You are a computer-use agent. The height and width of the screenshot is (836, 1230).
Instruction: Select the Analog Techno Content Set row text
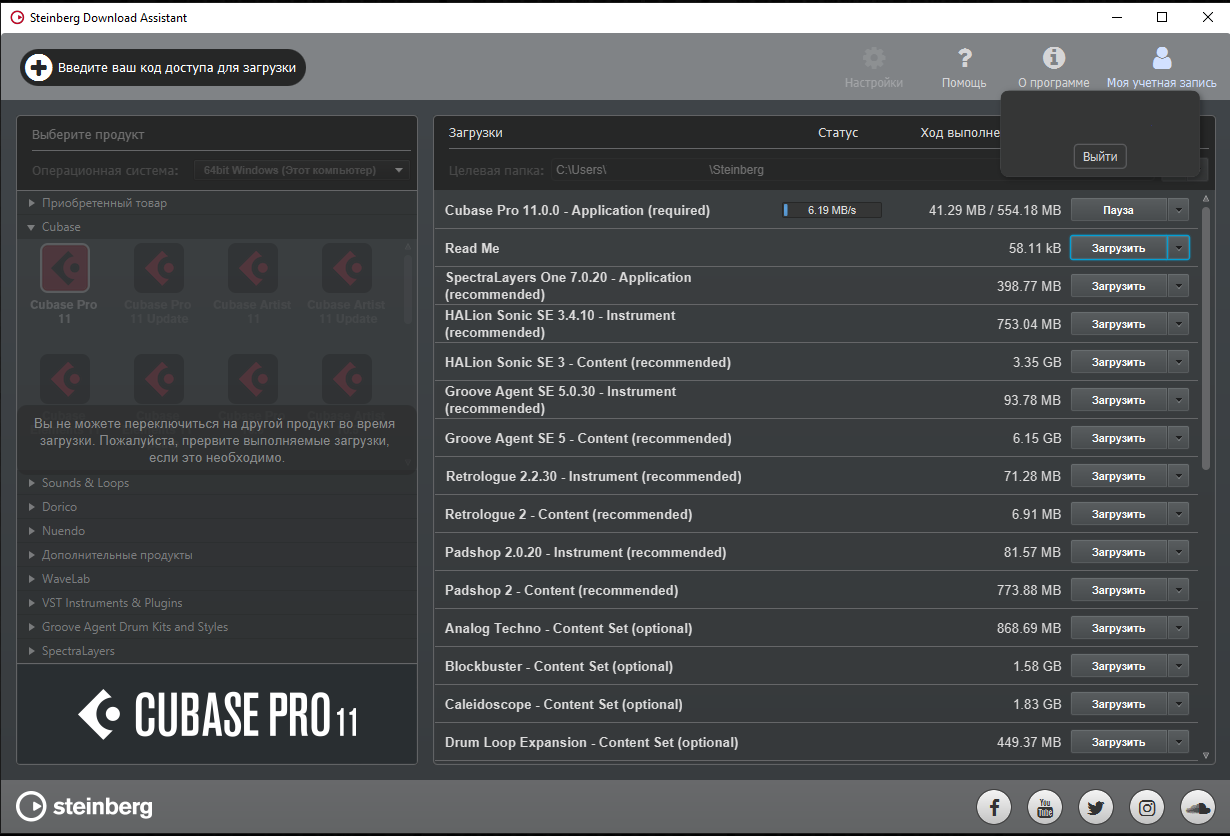568,628
